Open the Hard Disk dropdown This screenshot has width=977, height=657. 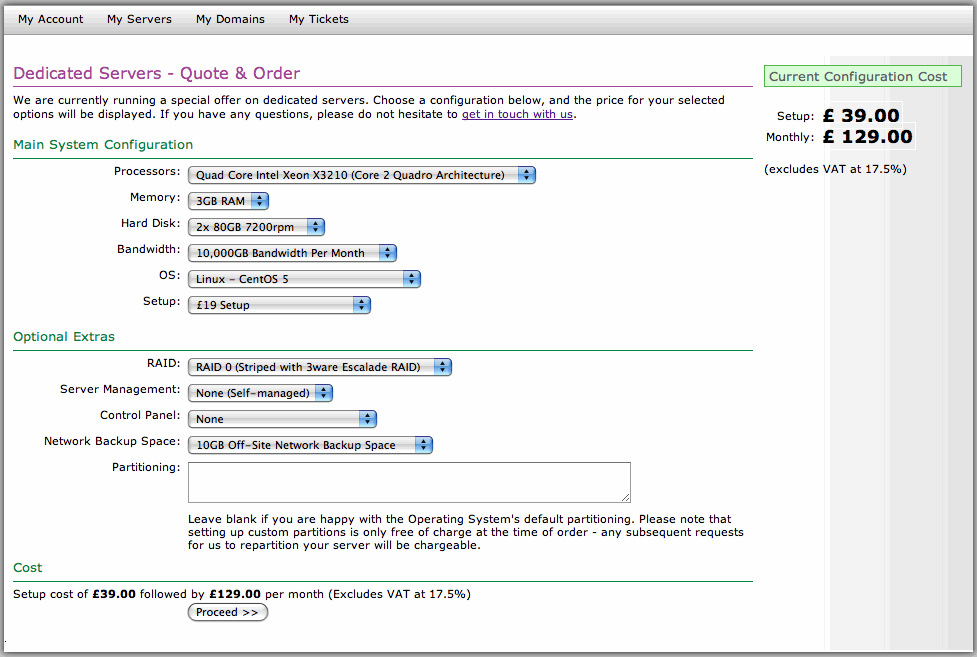[257, 227]
